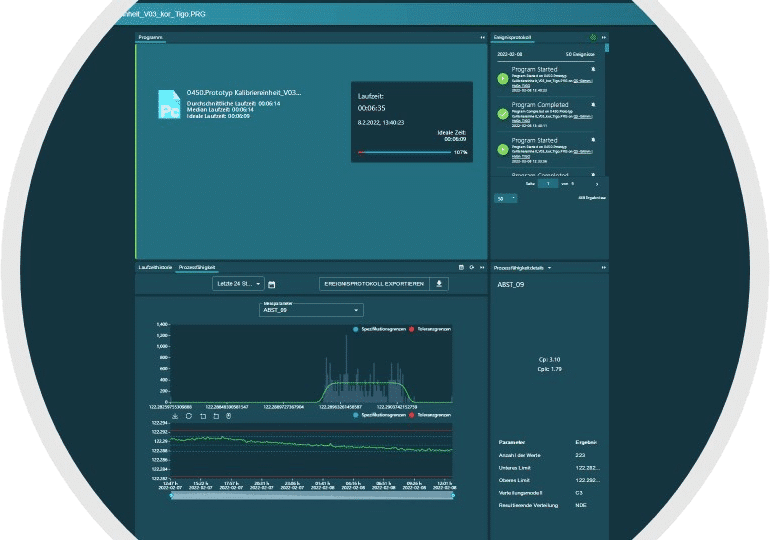Image resolution: width=770 pixels, height=540 pixels.
Task: Click the right handle of the chart time range slider
Action: coord(453,496)
